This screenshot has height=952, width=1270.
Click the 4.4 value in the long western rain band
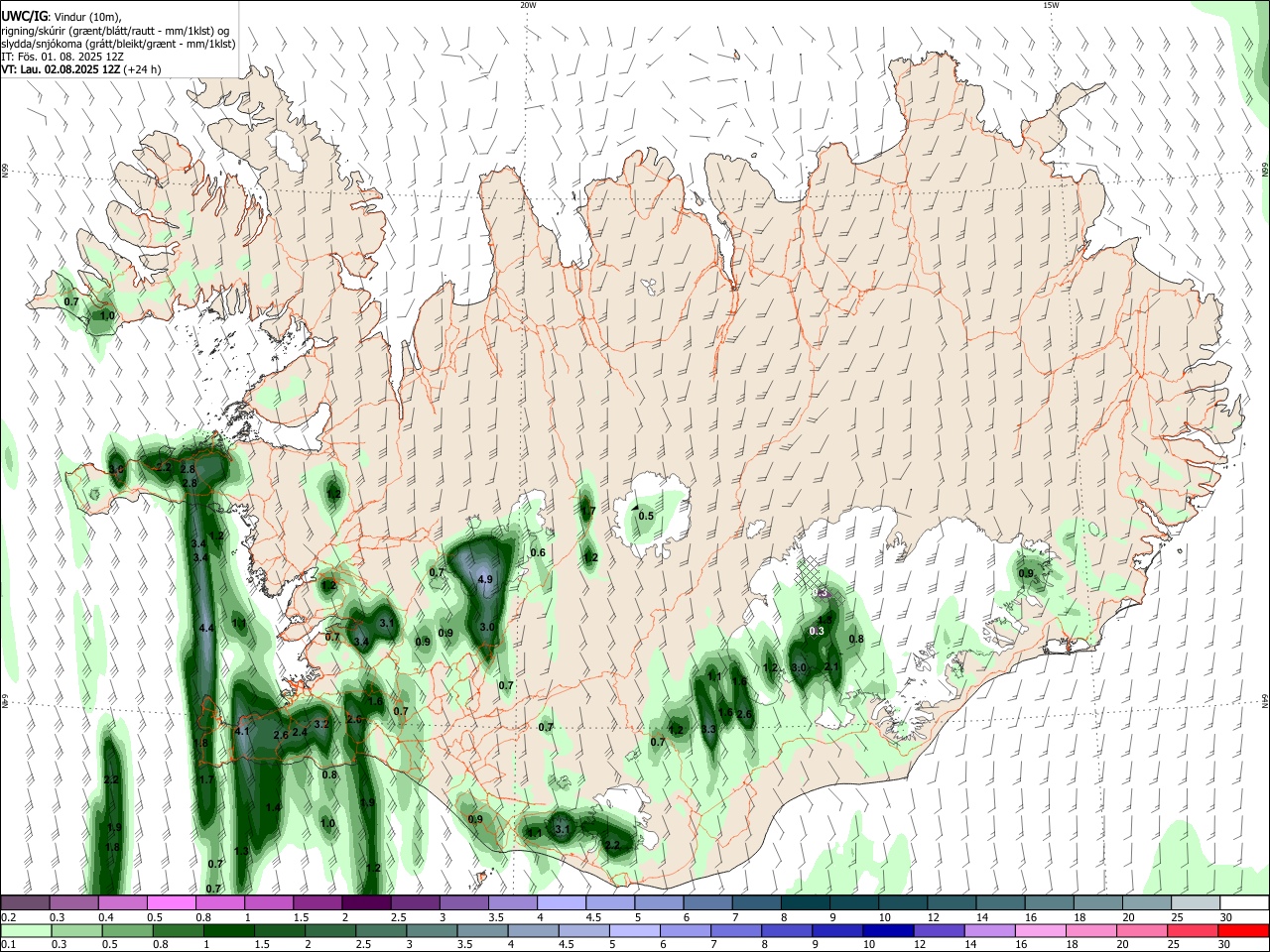point(206,629)
